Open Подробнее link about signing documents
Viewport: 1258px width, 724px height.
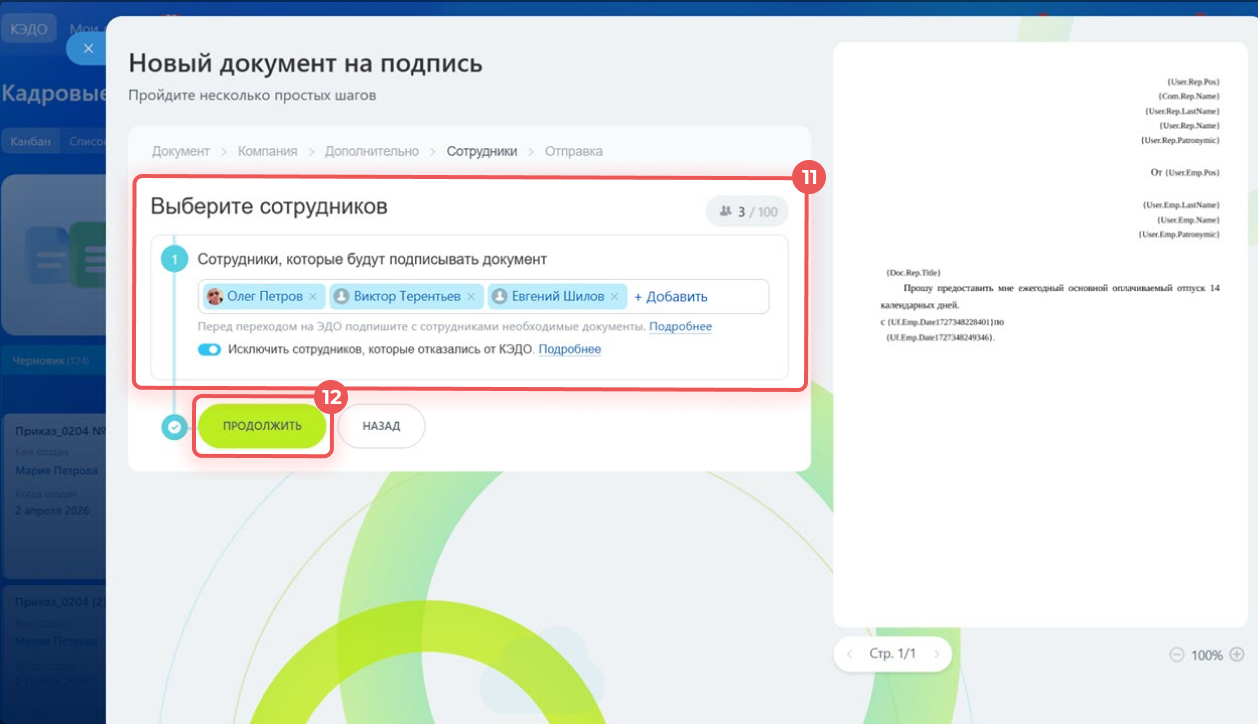(680, 327)
